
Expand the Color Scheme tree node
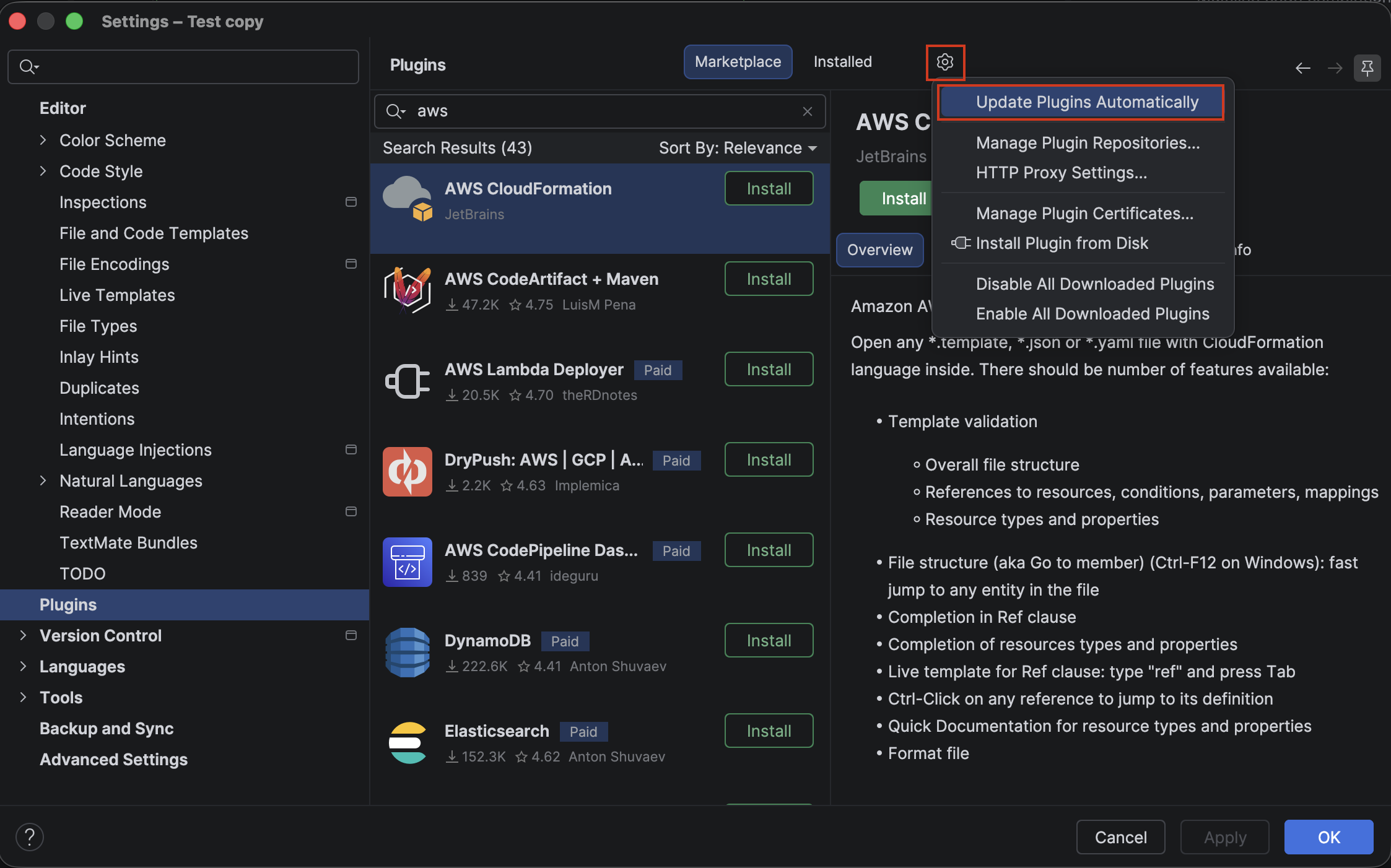click(x=43, y=140)
